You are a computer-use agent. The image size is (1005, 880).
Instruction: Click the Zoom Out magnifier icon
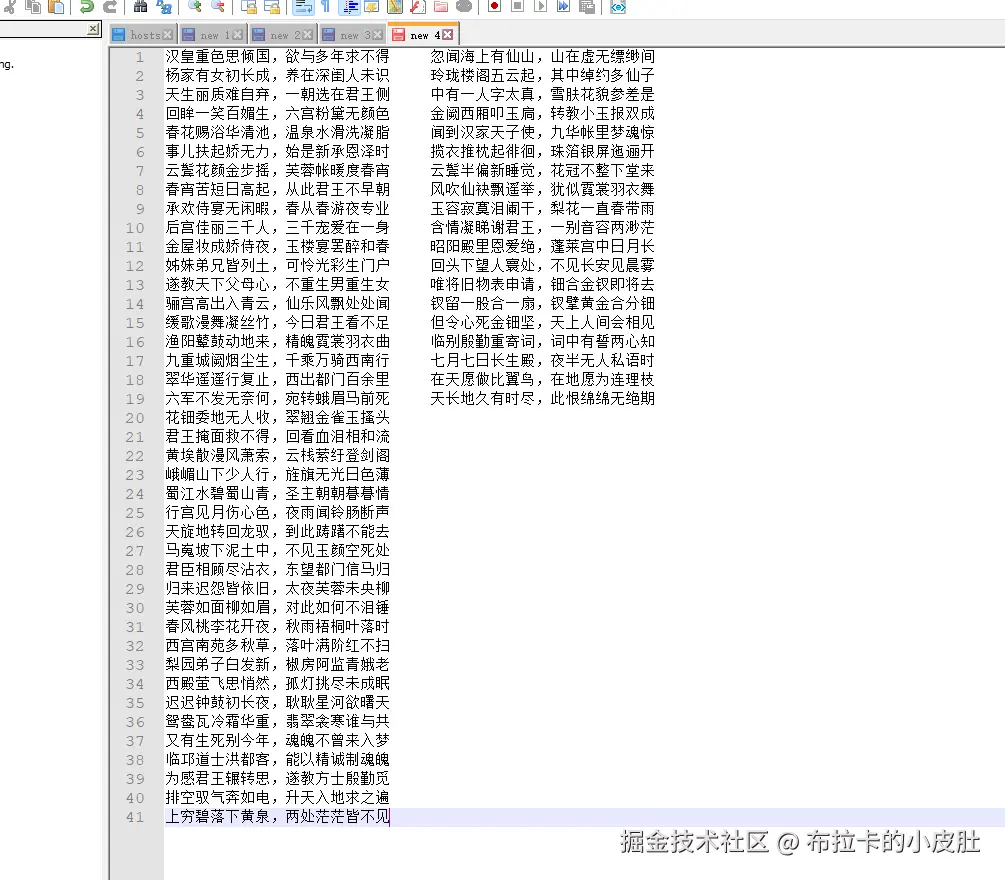pos(217,7)
